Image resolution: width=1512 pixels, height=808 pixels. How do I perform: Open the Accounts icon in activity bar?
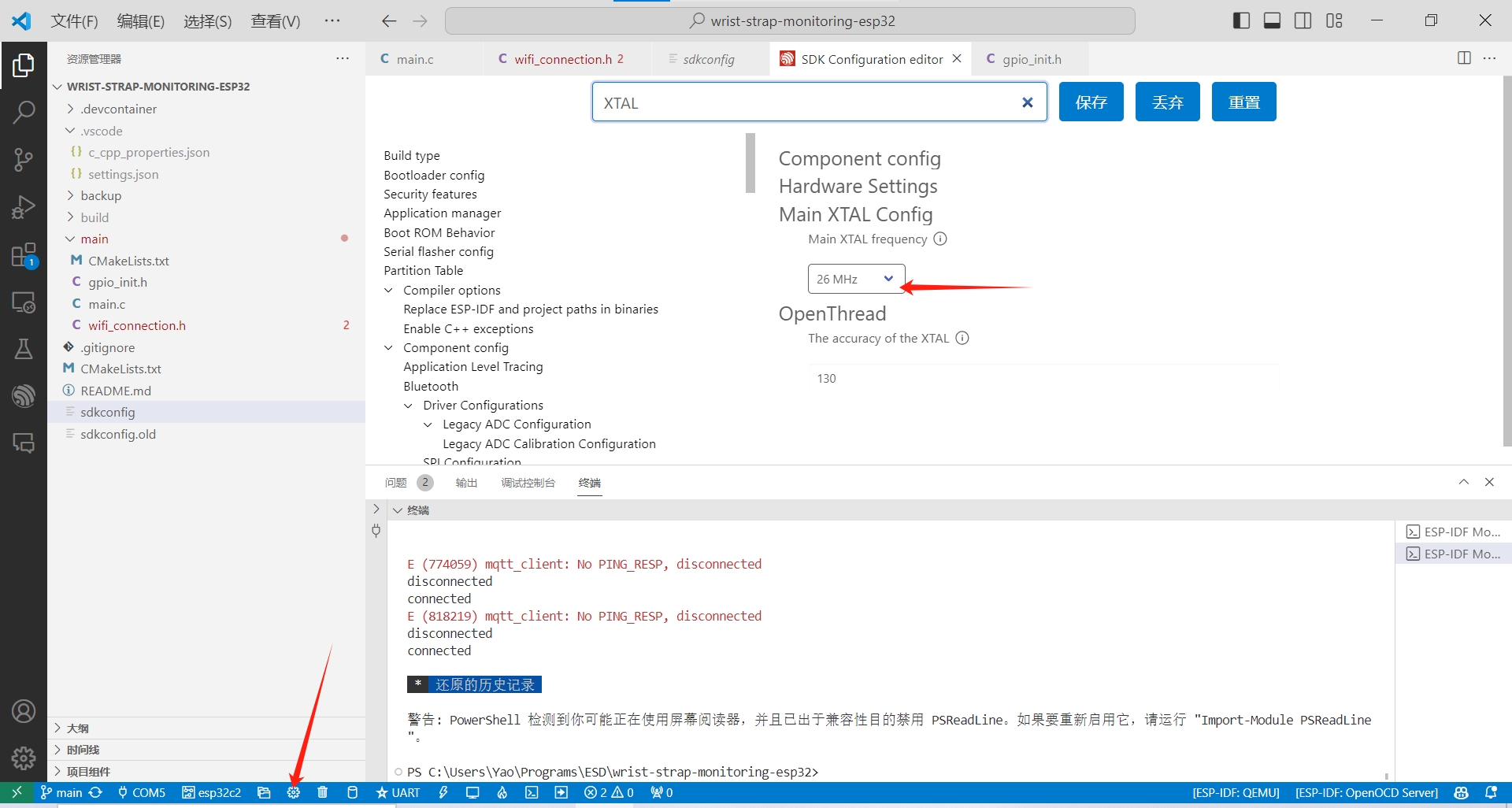24,711
